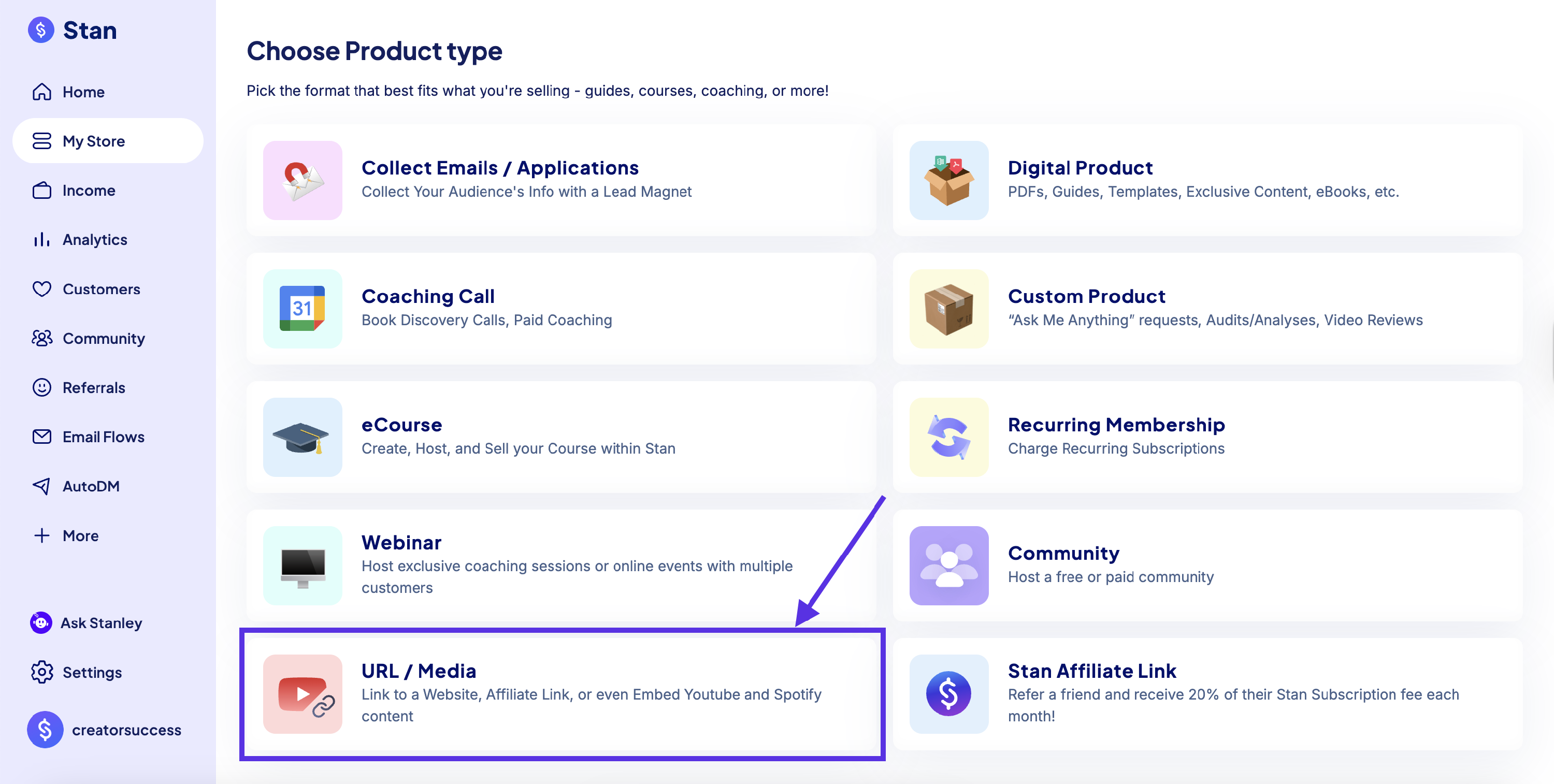Screen dimensions: 1554x784
Task: Choose Coaching Call calendar thumbnail
Action: (x=303, y=308)
